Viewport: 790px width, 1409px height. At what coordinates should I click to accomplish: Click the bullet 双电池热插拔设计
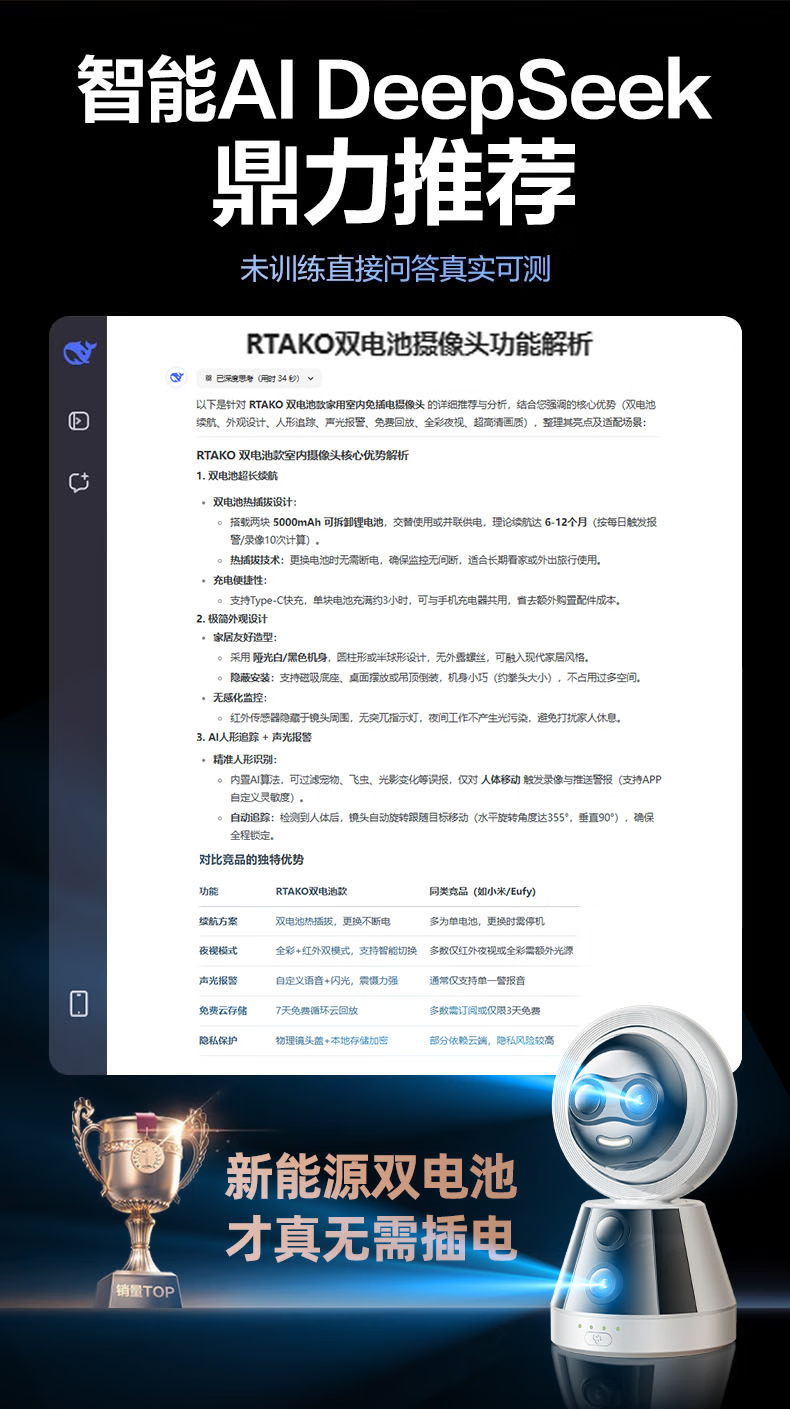click(x=254, y=502)
